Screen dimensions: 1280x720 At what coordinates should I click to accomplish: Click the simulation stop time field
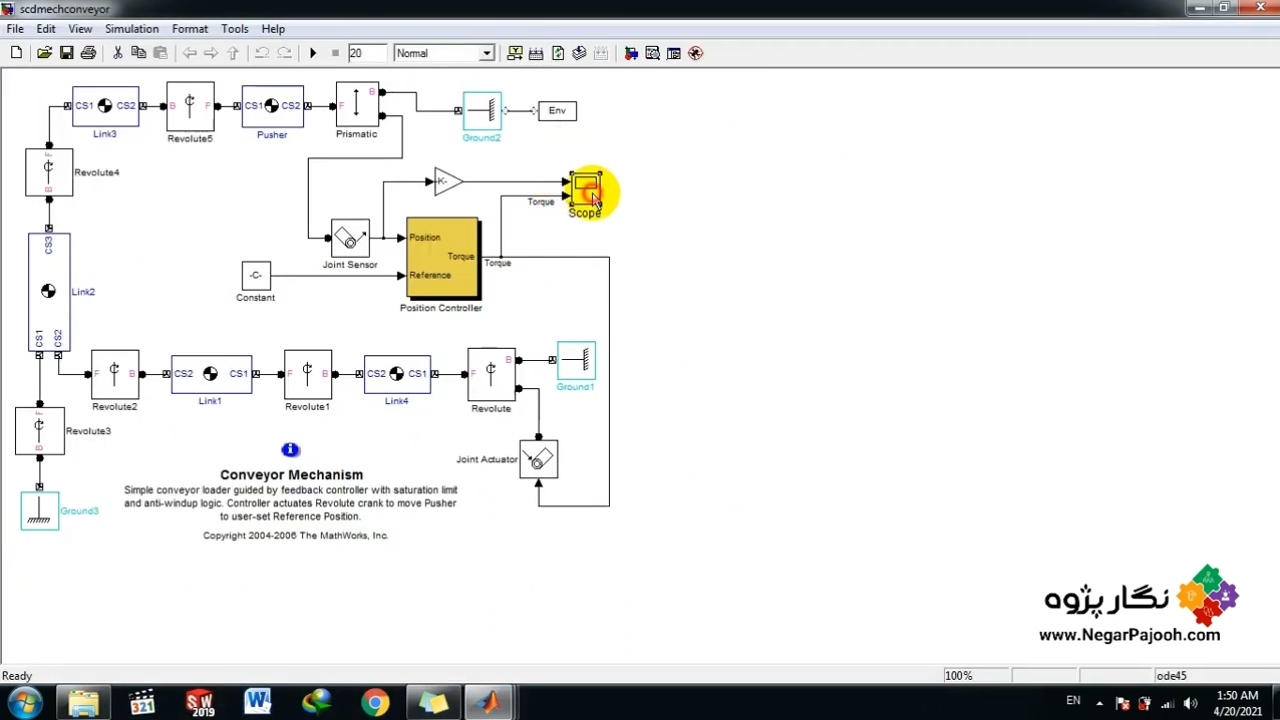pos(366,53)
